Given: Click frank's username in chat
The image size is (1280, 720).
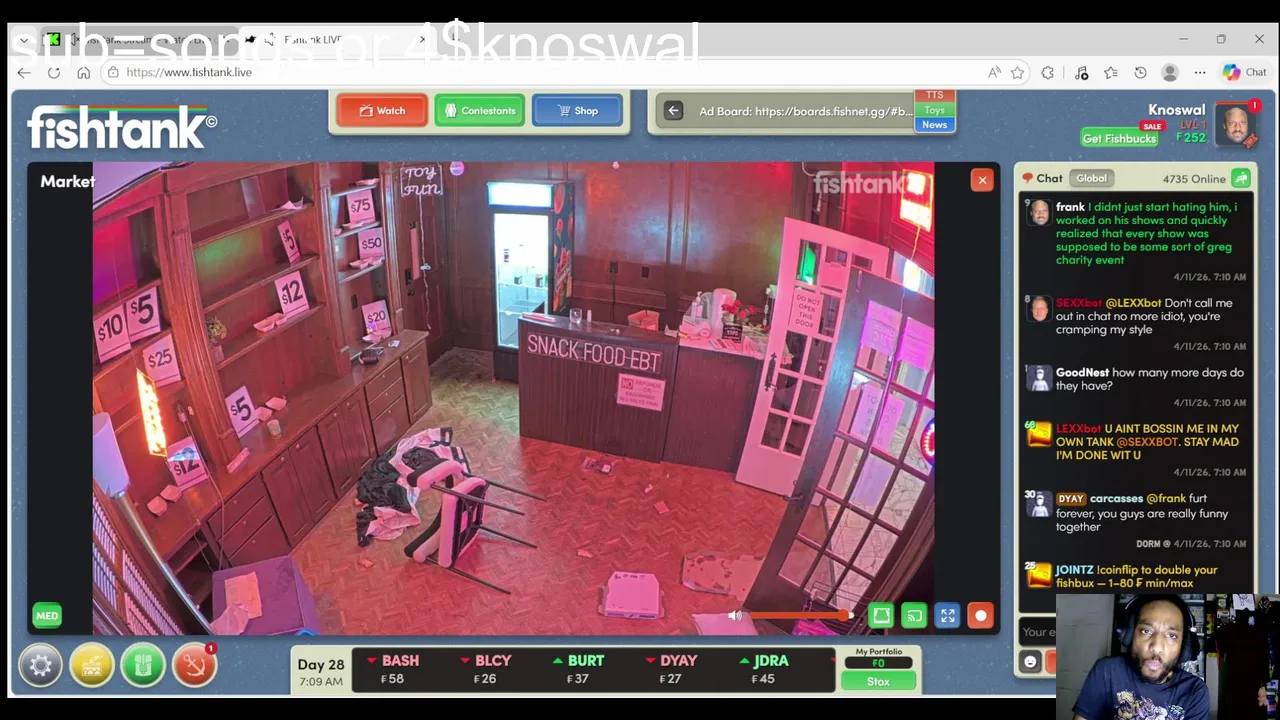Looking at the screenshot, I should 1070,207.
